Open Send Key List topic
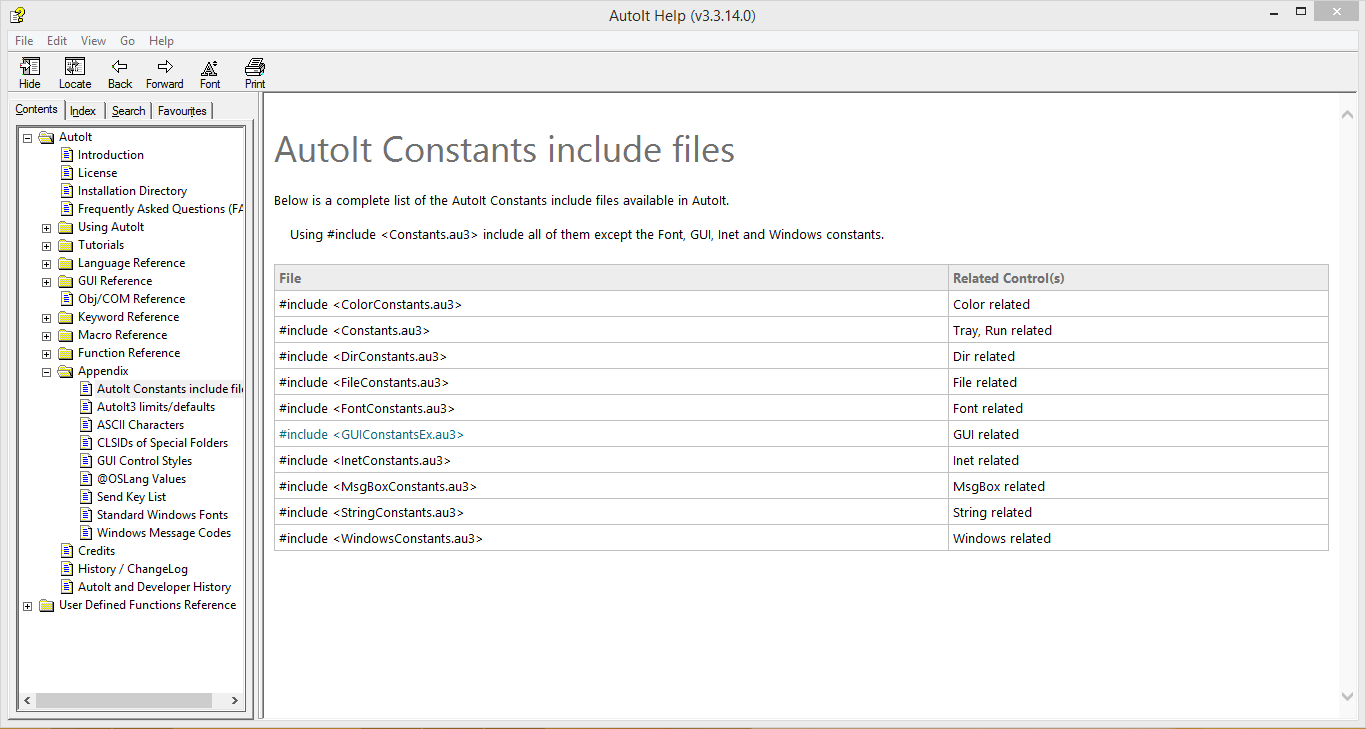The height and width of the screenshot is (729, 1366). tap(131, 497)
